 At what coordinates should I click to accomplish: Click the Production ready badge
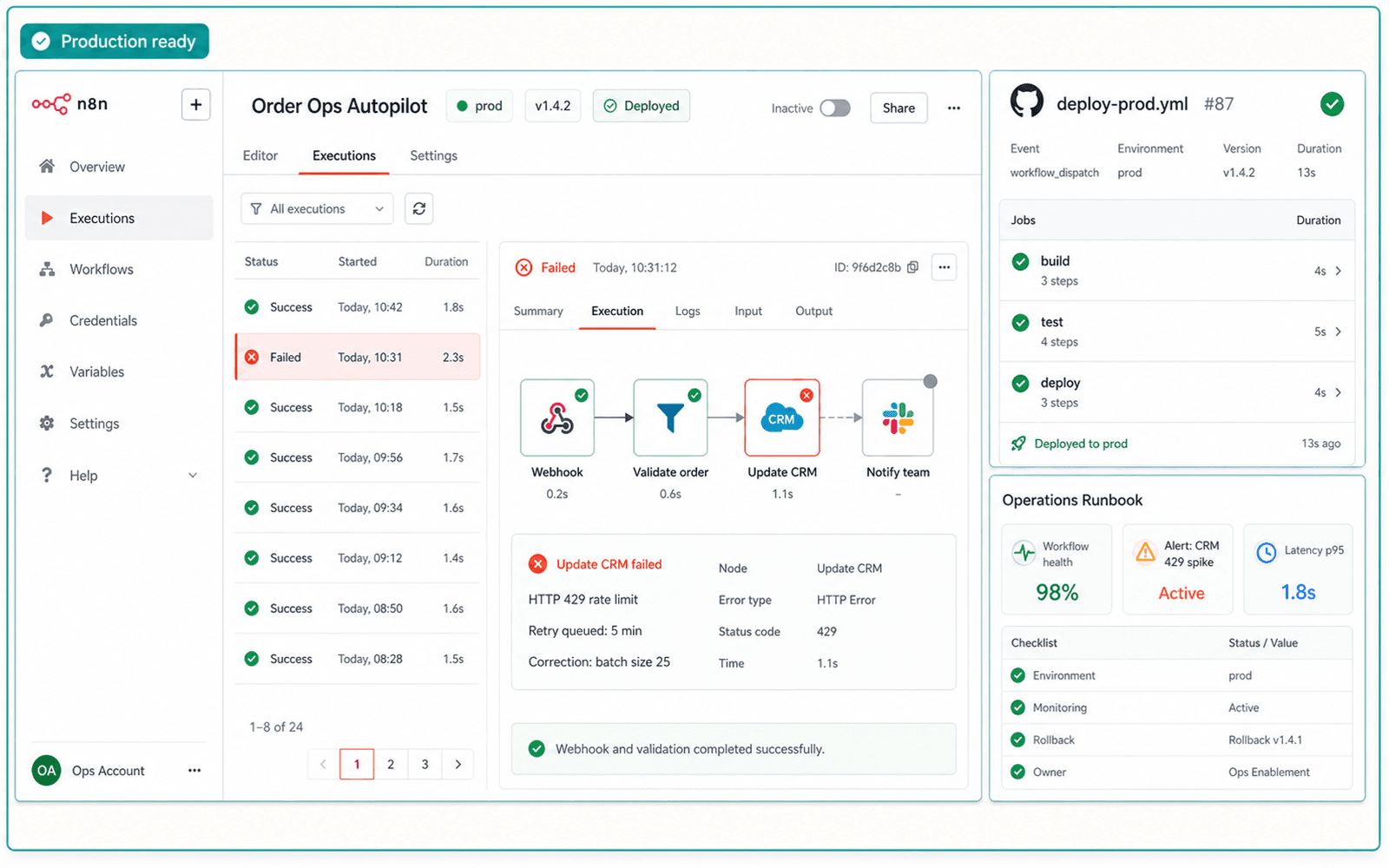[115, 41]
